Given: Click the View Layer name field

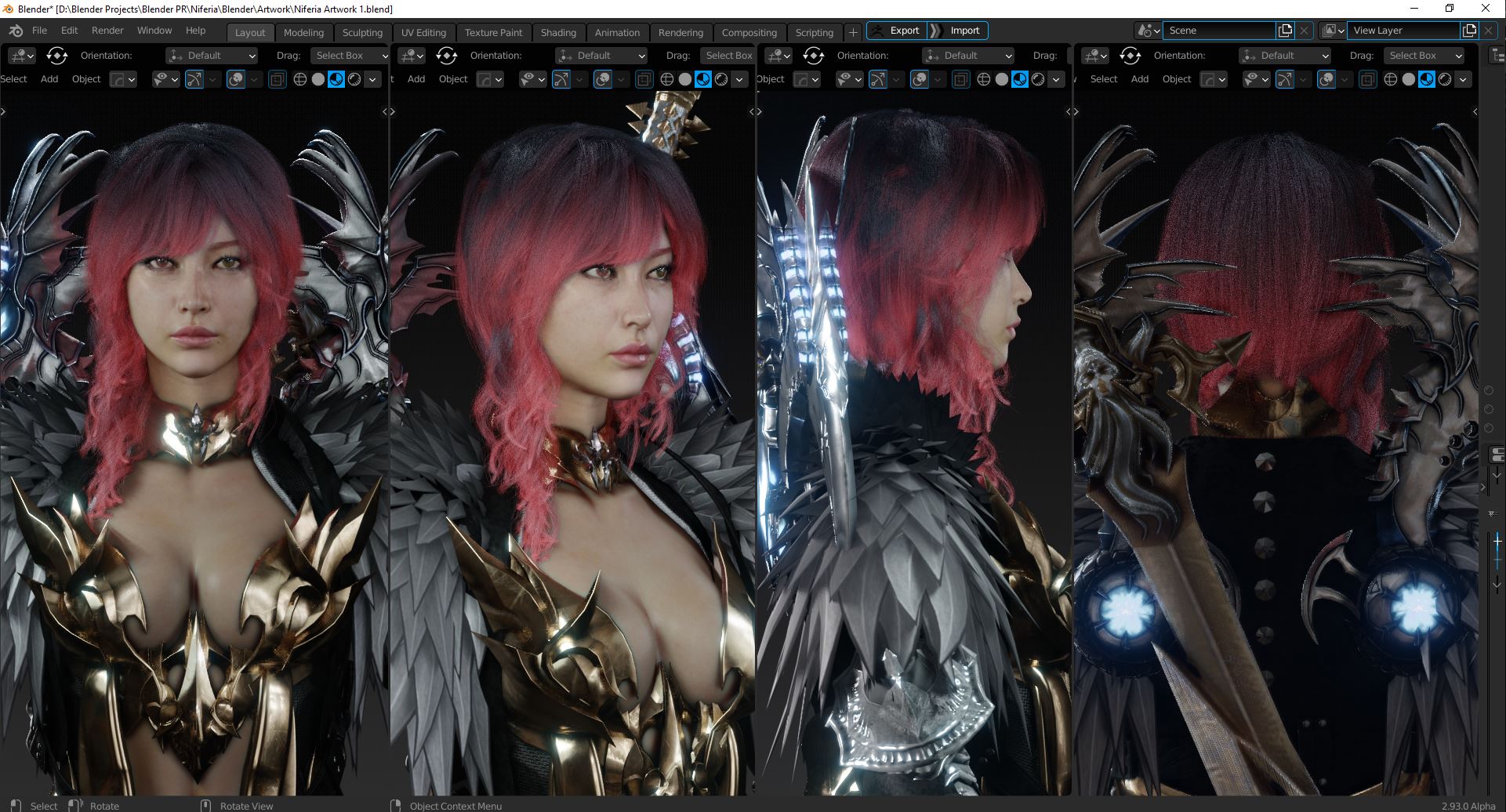Looking at the screenshot, I should (x=1404, y=31).
